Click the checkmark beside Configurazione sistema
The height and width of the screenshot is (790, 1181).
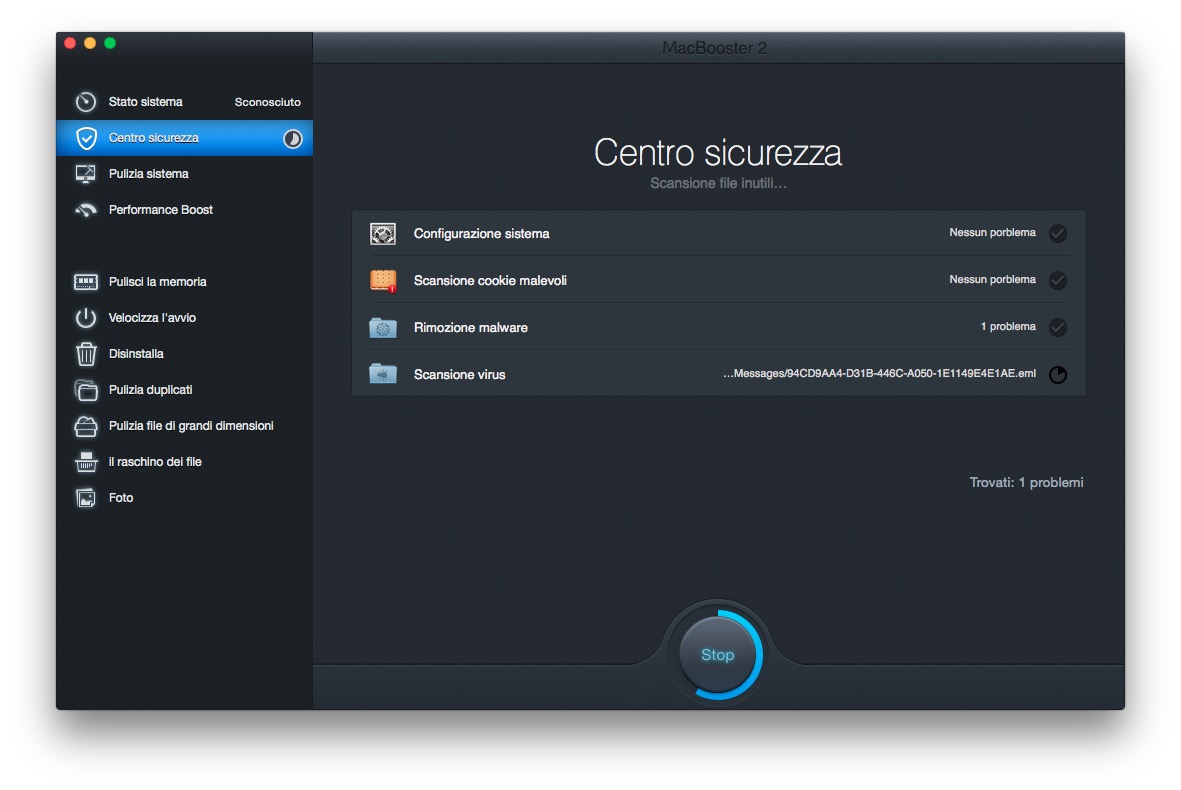point(1057,233)
